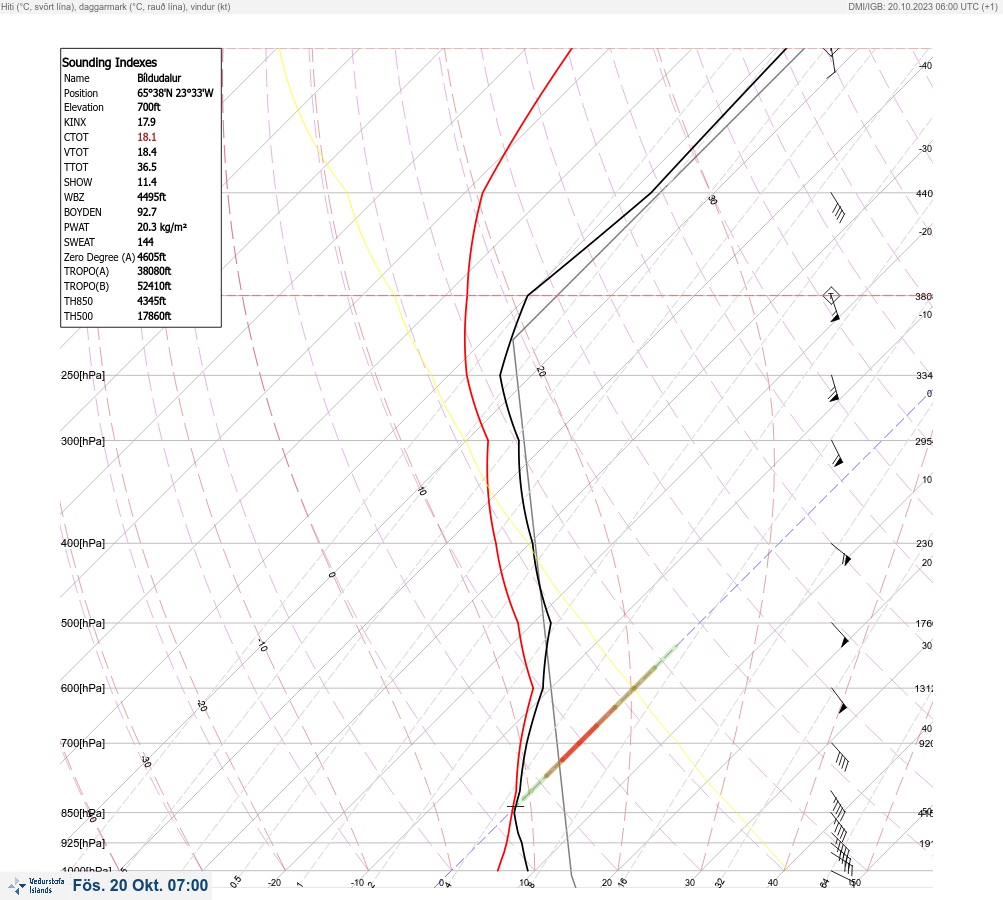
Task: Click the 400[hPa] pressure label
Action: [x=83, y=543]
